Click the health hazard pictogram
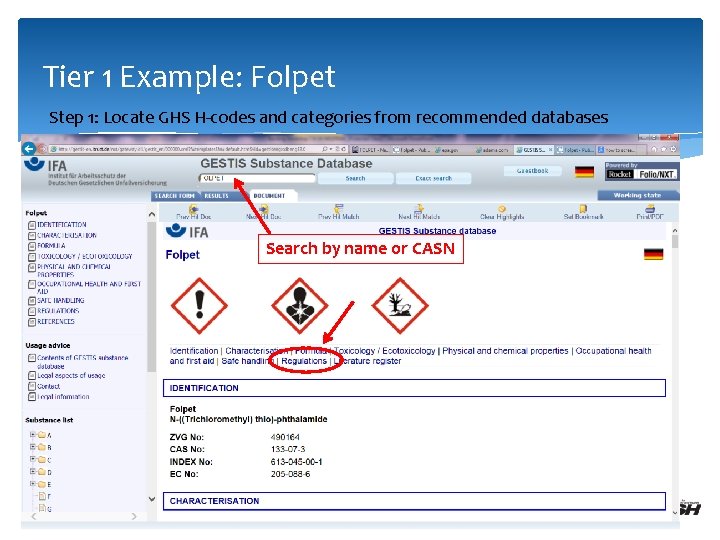720x540 pixels. pos(299,305)
